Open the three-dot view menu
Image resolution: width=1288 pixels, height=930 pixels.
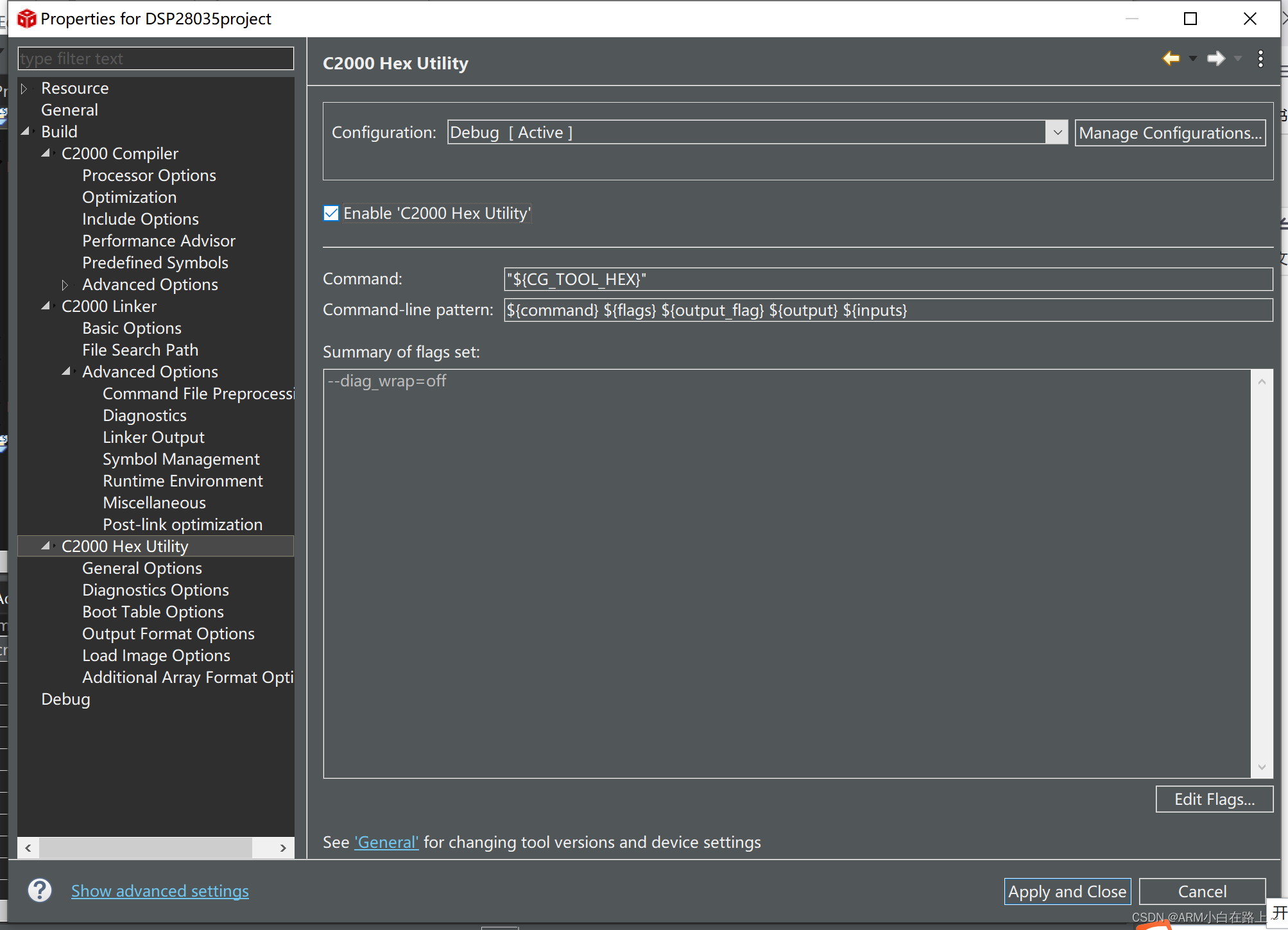[x=1260, y=58]
